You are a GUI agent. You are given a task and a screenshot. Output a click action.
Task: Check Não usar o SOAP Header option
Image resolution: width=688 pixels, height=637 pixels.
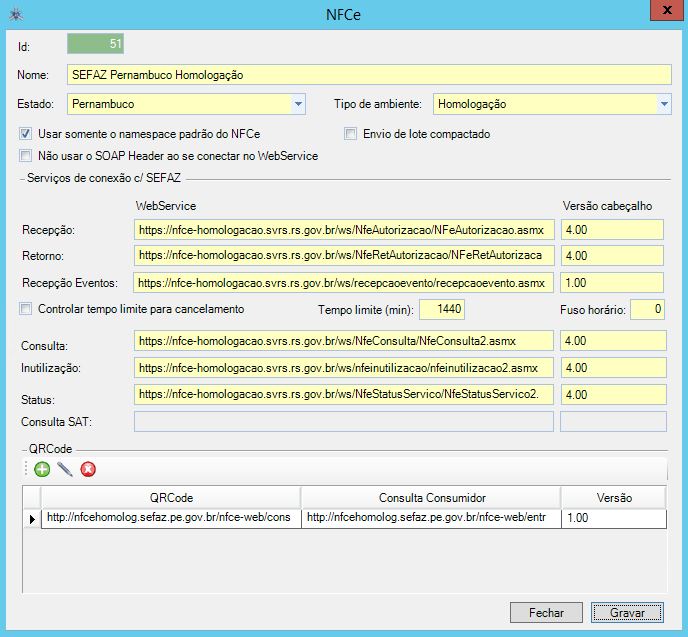tap(25, 155)
